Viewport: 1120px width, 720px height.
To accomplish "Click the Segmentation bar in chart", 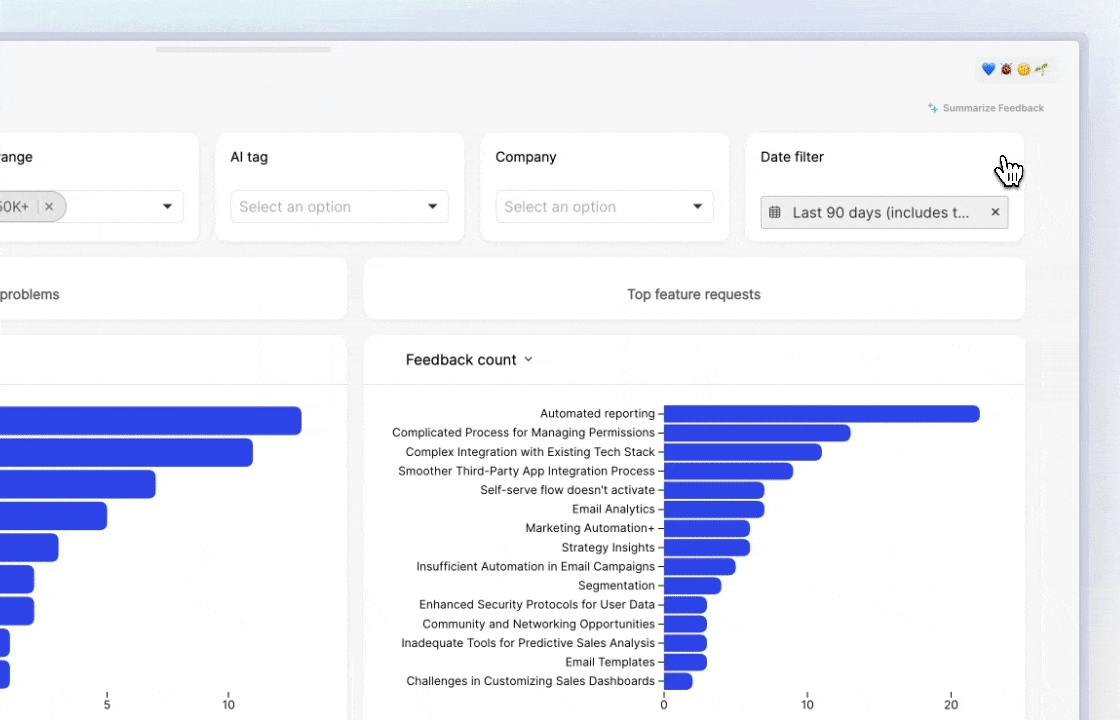I will (692, 586).
